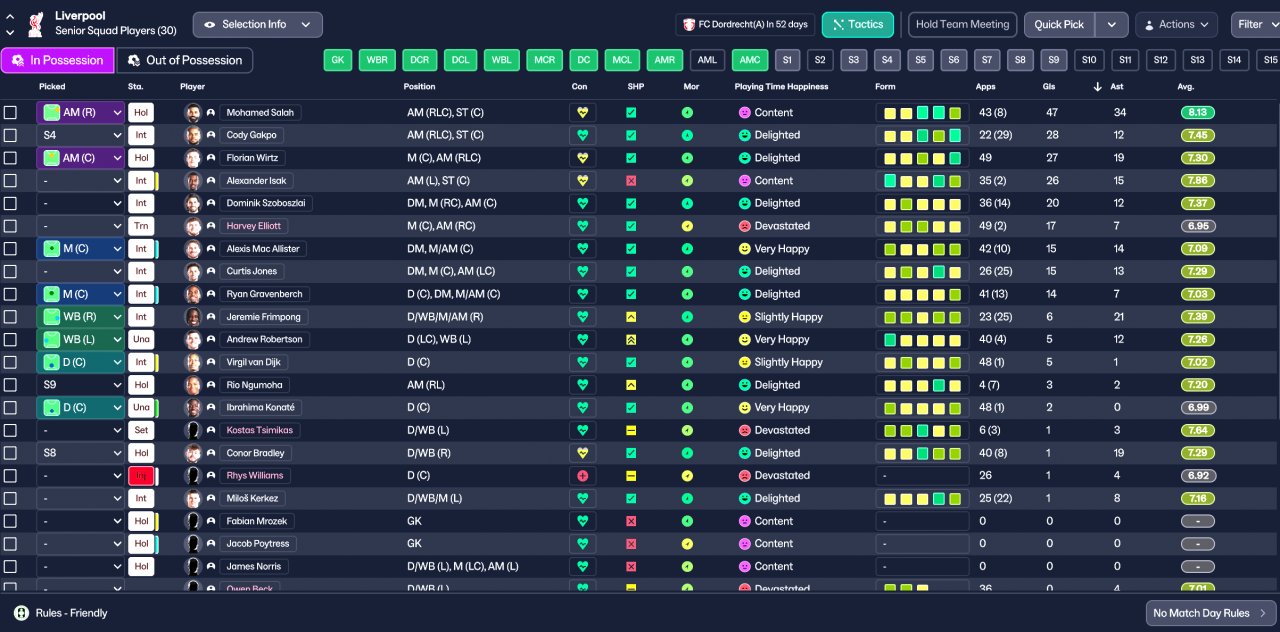The height and width of the screenshot is (632, 1280).
Task: Select the checkbox in Florian Wirtz's row
Action: 10,158
